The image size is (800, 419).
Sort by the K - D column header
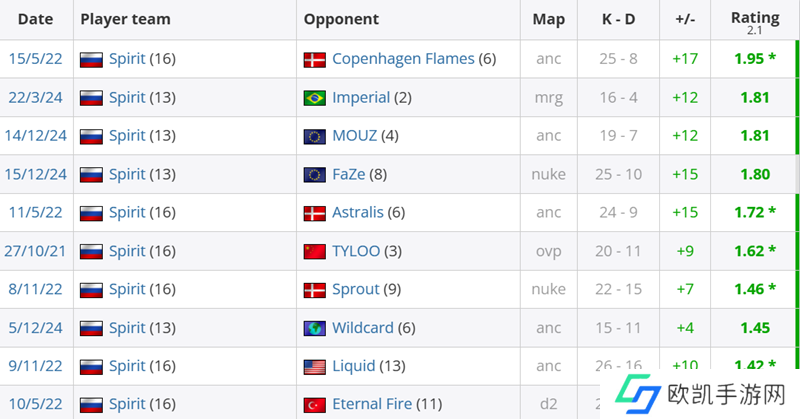[617, 19]
